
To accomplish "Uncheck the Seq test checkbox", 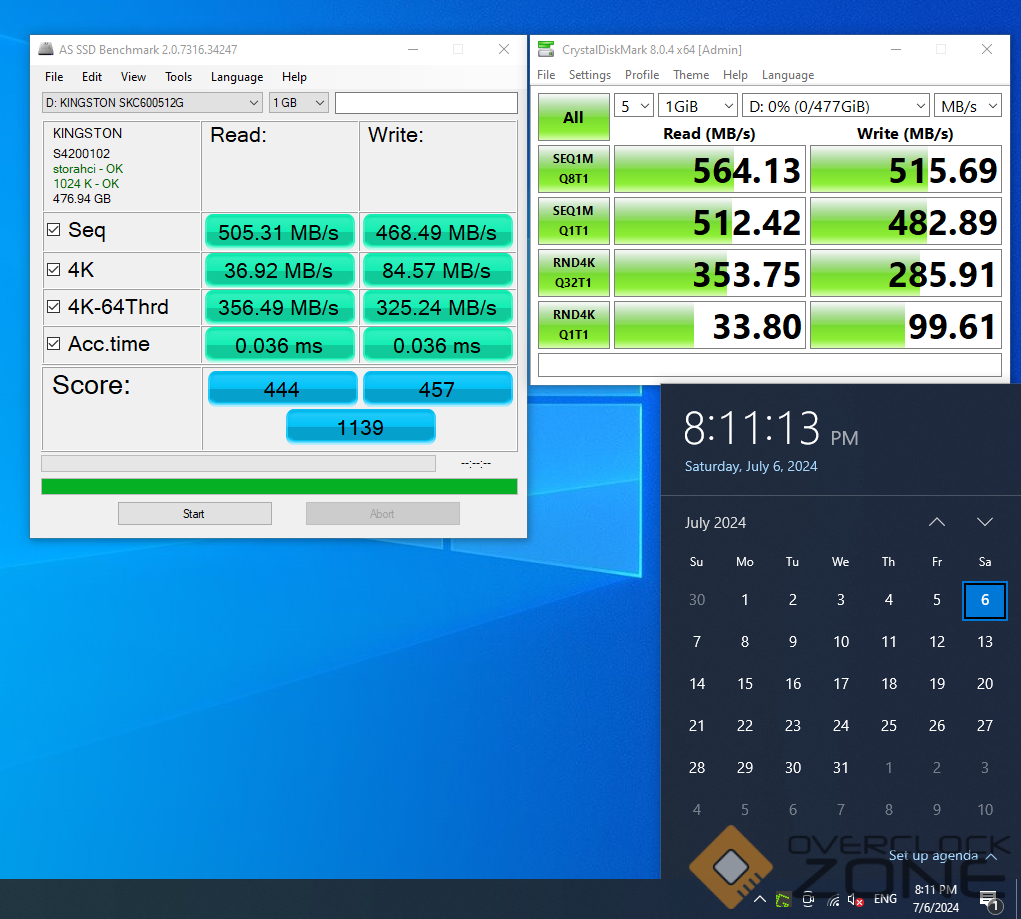I will pos(54,231).
